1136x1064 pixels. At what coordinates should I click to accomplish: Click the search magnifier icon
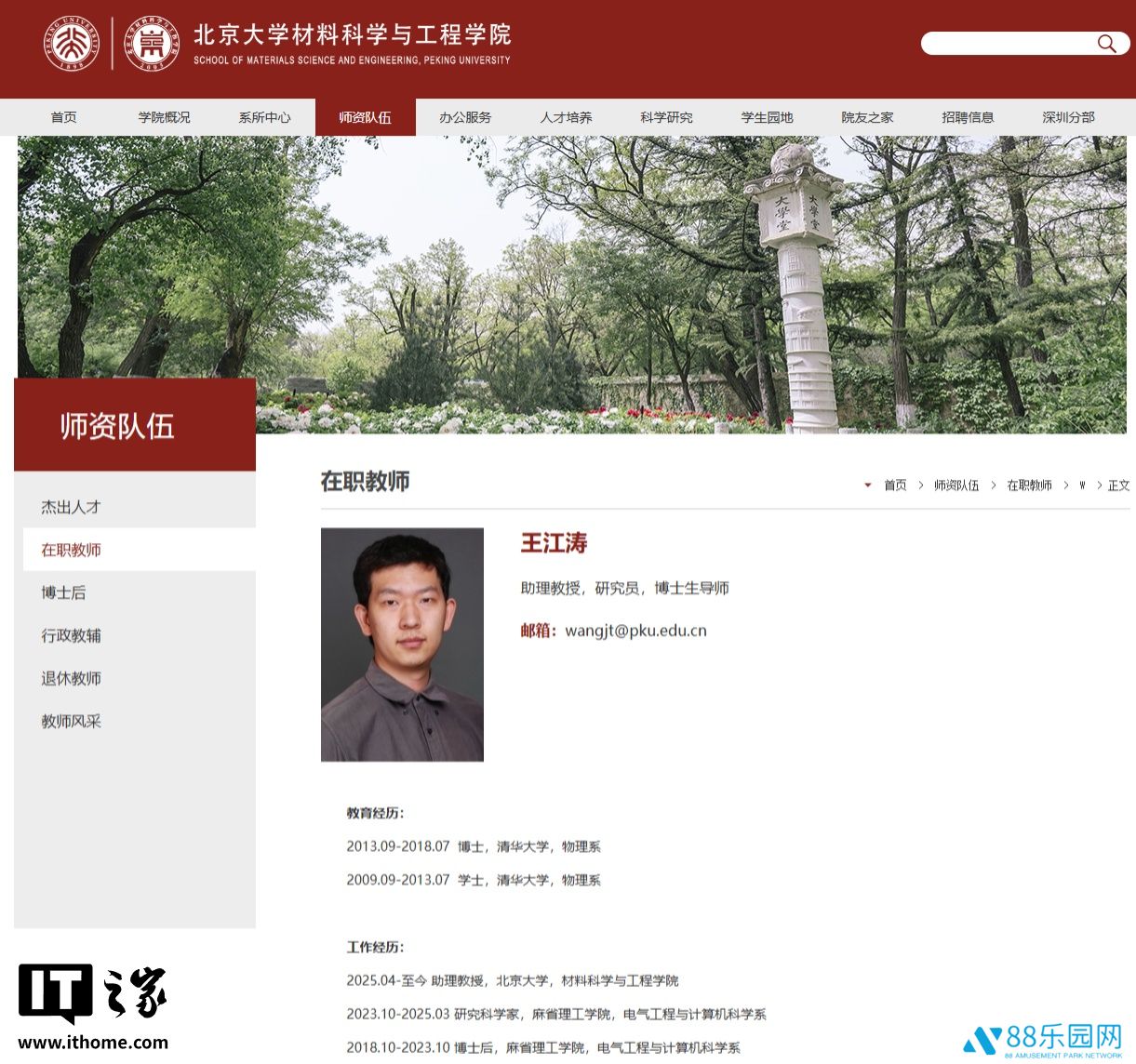[1106, 44]
